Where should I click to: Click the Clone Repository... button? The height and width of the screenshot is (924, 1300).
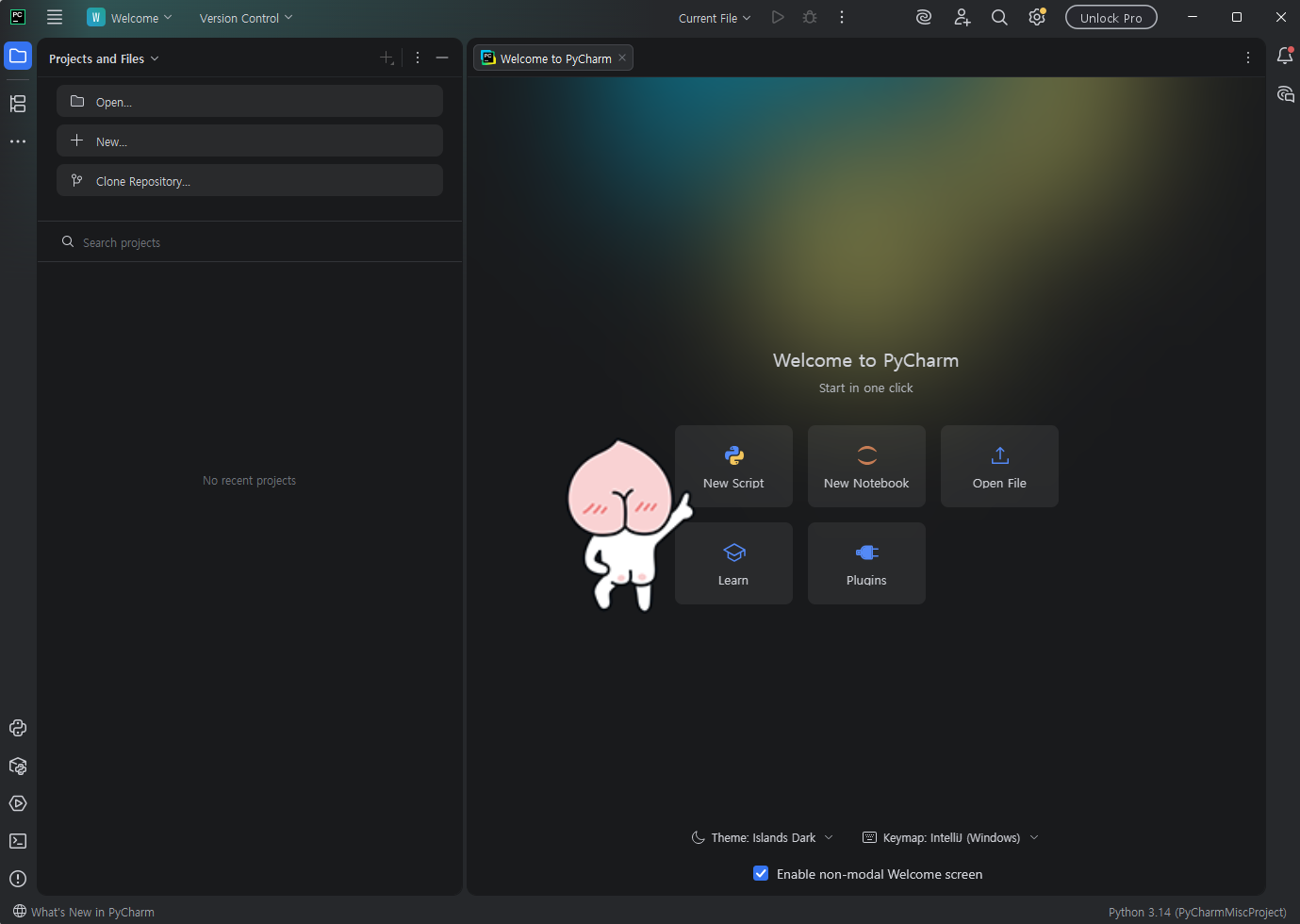click(250, 180)
